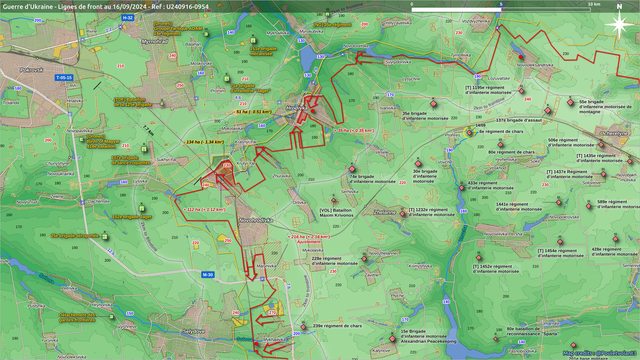Click the Pokrovsk city label

click(31, 70)
